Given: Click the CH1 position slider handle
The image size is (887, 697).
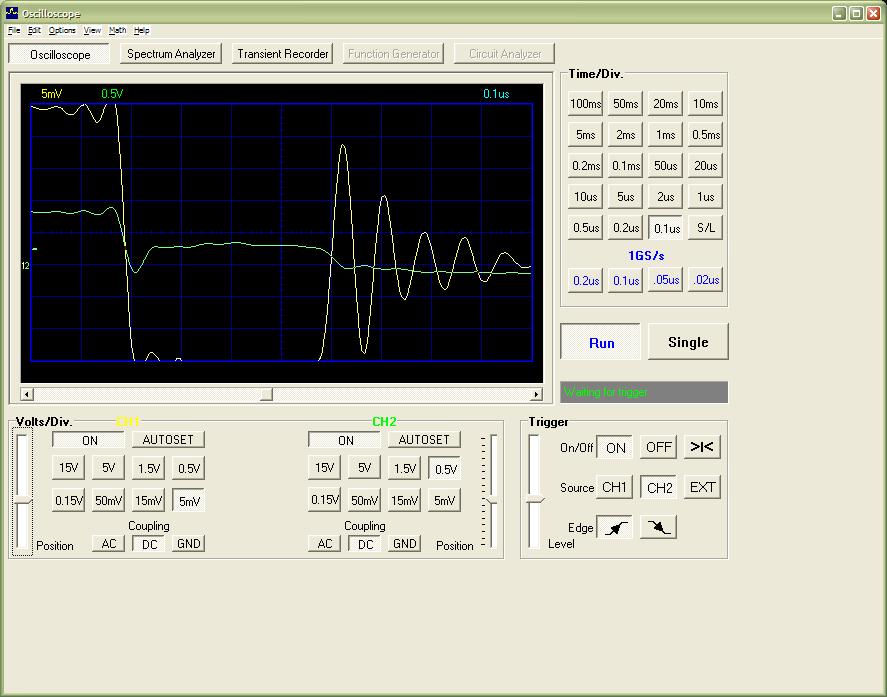Looking at the screenshot, I should pos(23,501).
